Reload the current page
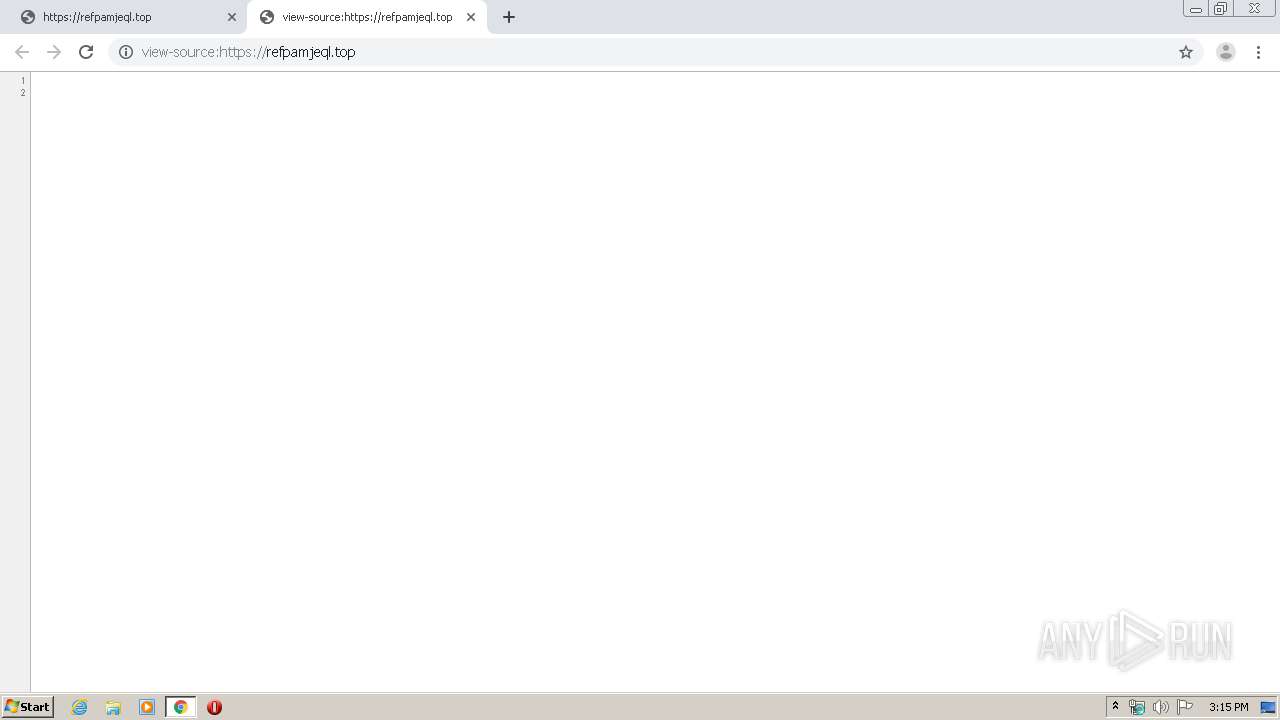This screenshot has height=720, width=1280. (x=86, y=52)
